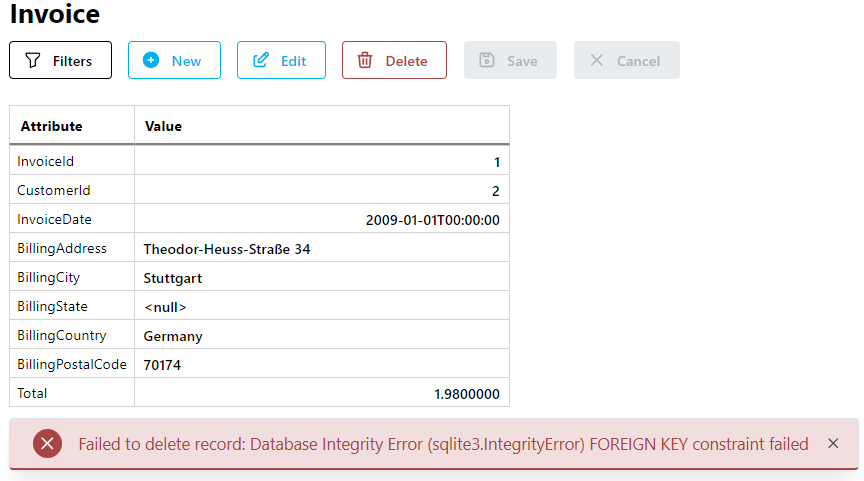The height and width of the screenshot is (481, 864).
Task: Open the Filters button label
Action: click(72, 61)
